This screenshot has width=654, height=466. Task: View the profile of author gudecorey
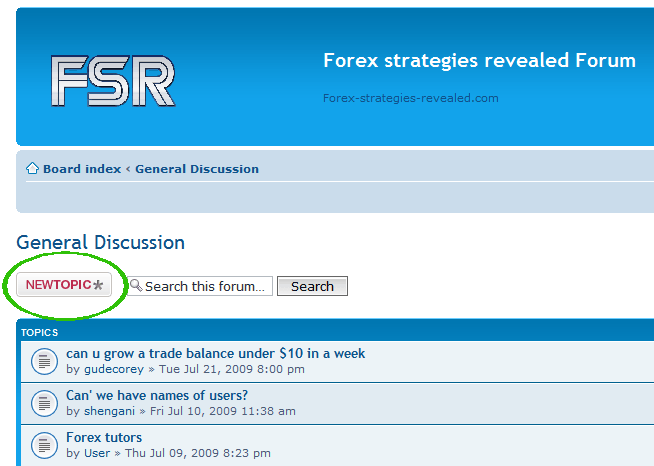tap(114, 369)
